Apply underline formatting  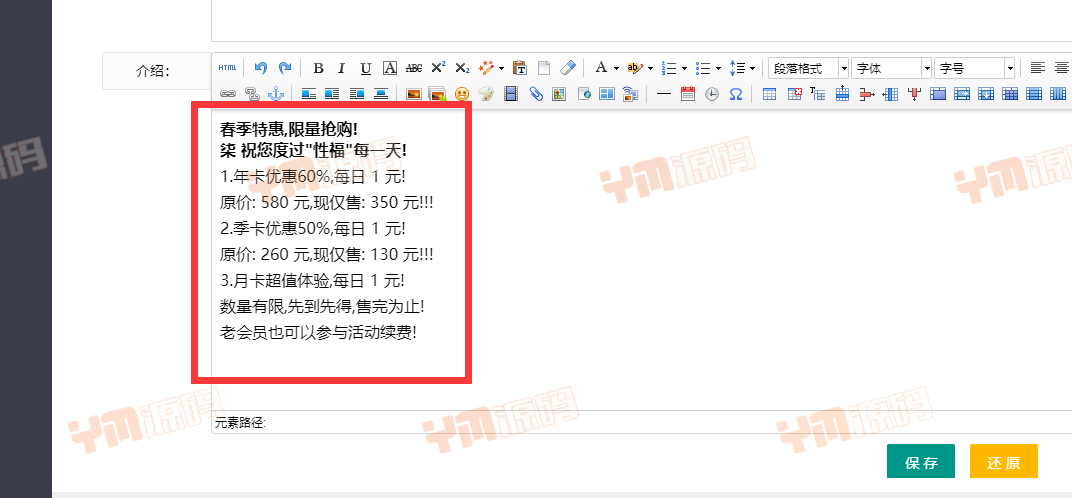[366, 68]
